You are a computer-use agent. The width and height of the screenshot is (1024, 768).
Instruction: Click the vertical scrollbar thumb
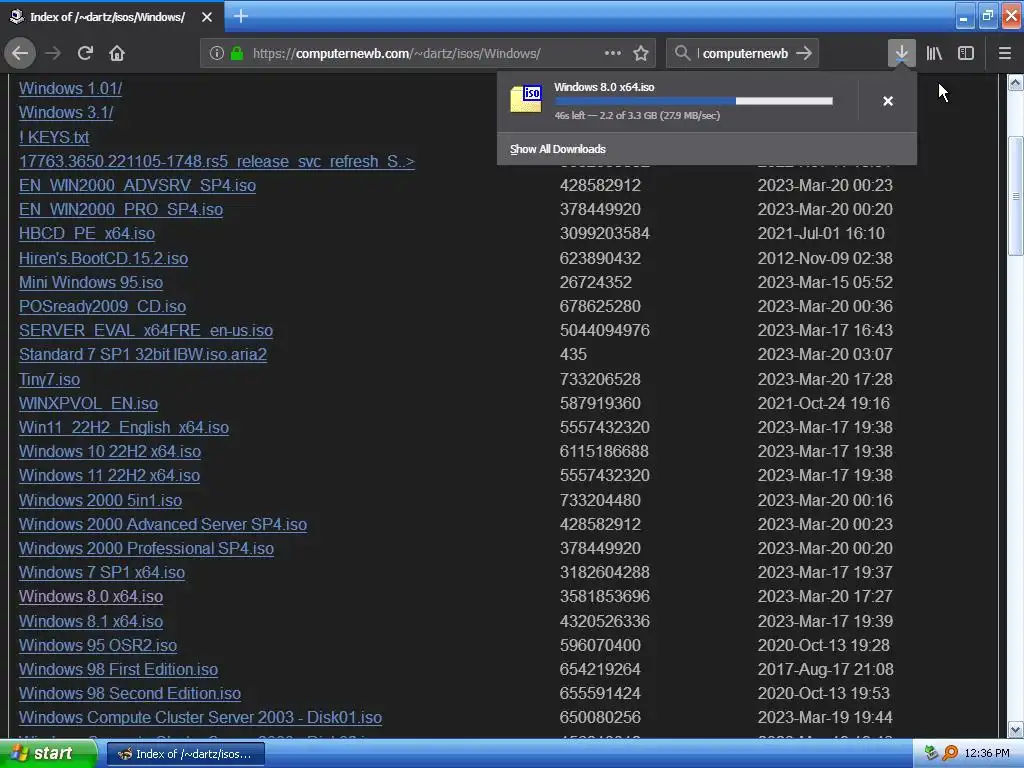(1016, 196)
